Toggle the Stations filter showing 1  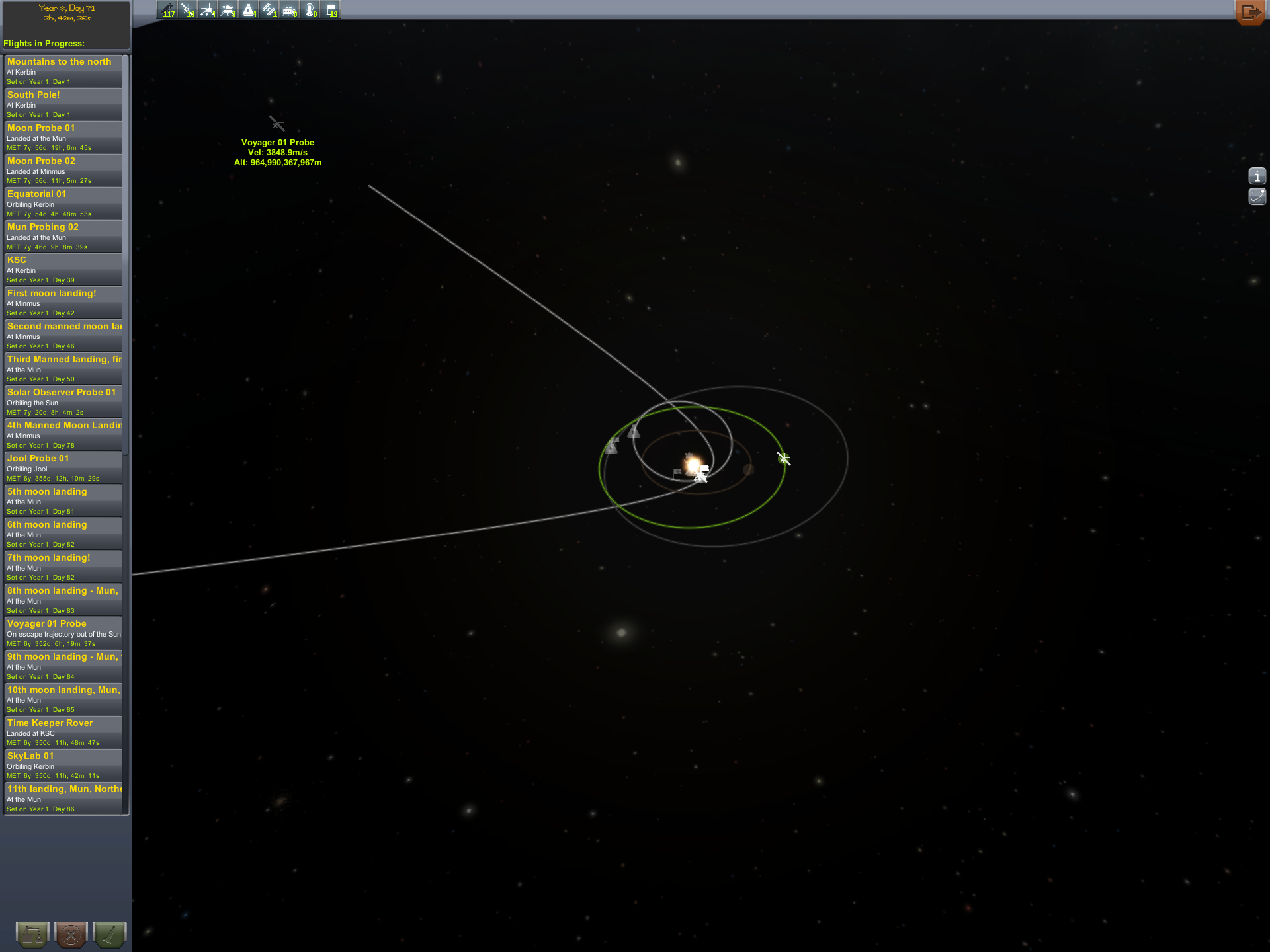(270, 9)
